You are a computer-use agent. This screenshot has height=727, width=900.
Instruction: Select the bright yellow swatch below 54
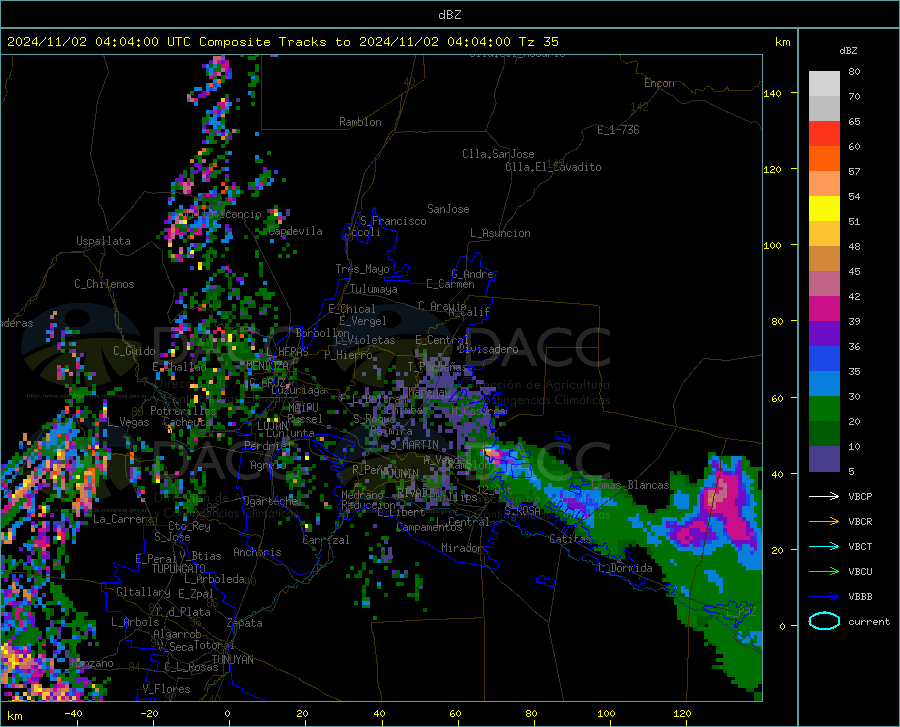(x=824, y=209)
